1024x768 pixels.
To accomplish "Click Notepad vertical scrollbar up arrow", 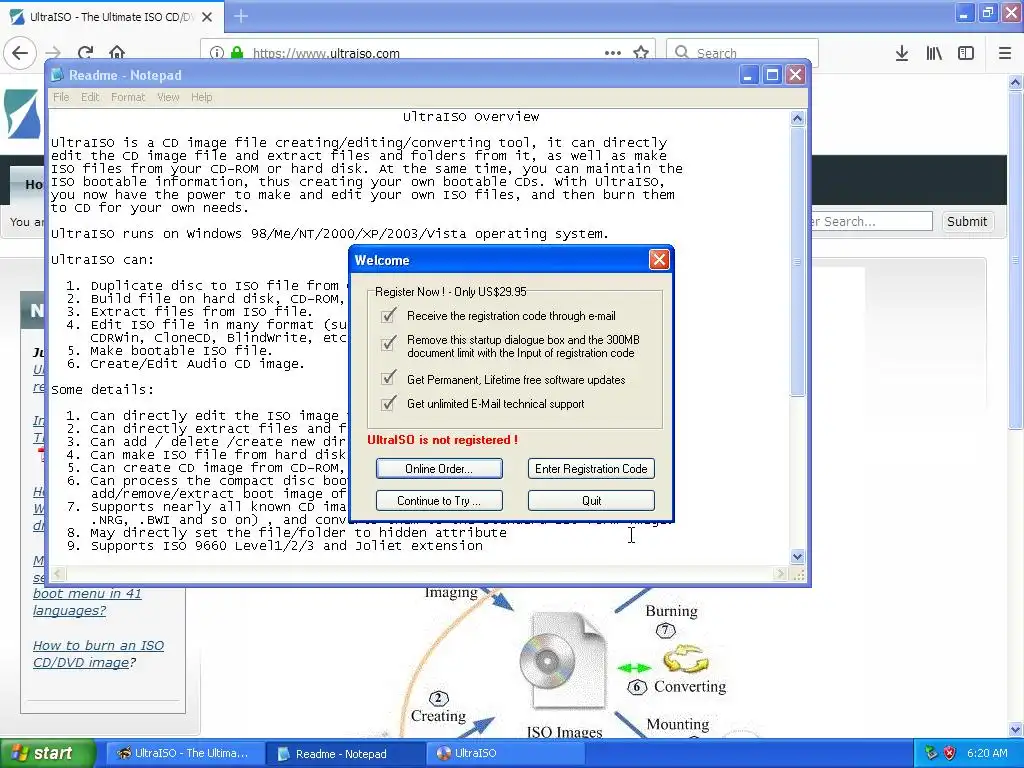I will tap(797, 118).
